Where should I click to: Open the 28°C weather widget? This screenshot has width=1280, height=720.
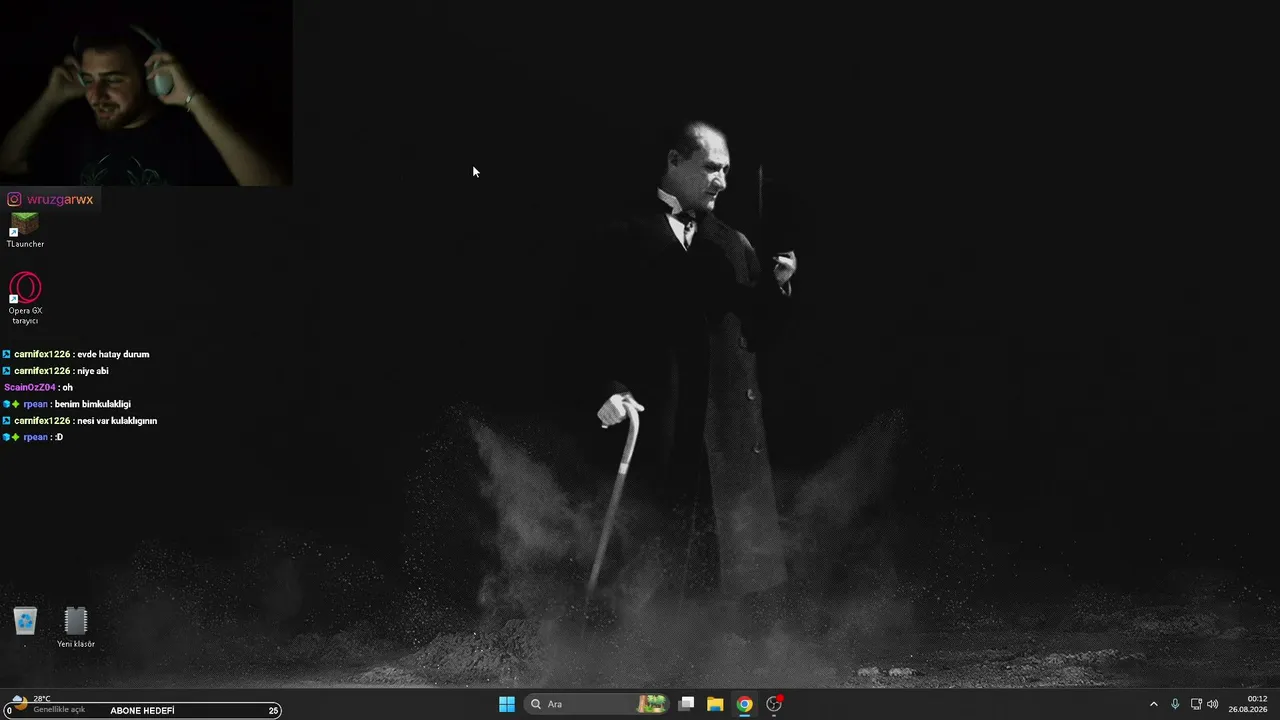click(x=48, y=704)
